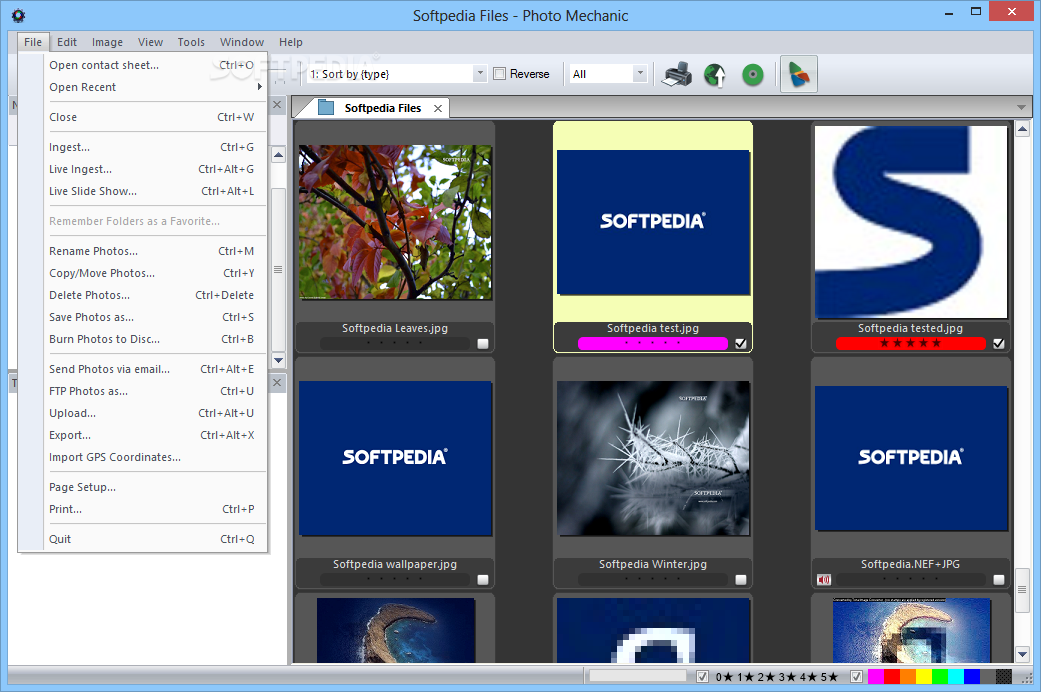Tag Softpedia Winter.jpg with its checkbox
The width and height of the screenshot is (1041, 692).
click(740, 580)
